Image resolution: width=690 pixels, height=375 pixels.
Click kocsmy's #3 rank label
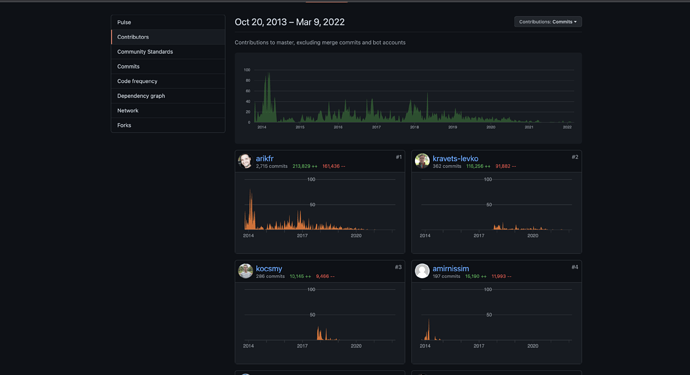point(398,267)
